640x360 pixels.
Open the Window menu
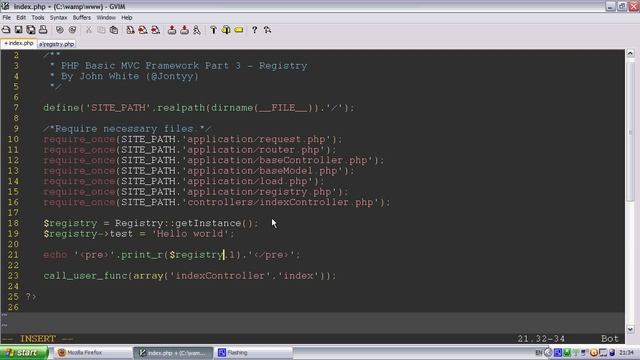click(x=106, y=18)
